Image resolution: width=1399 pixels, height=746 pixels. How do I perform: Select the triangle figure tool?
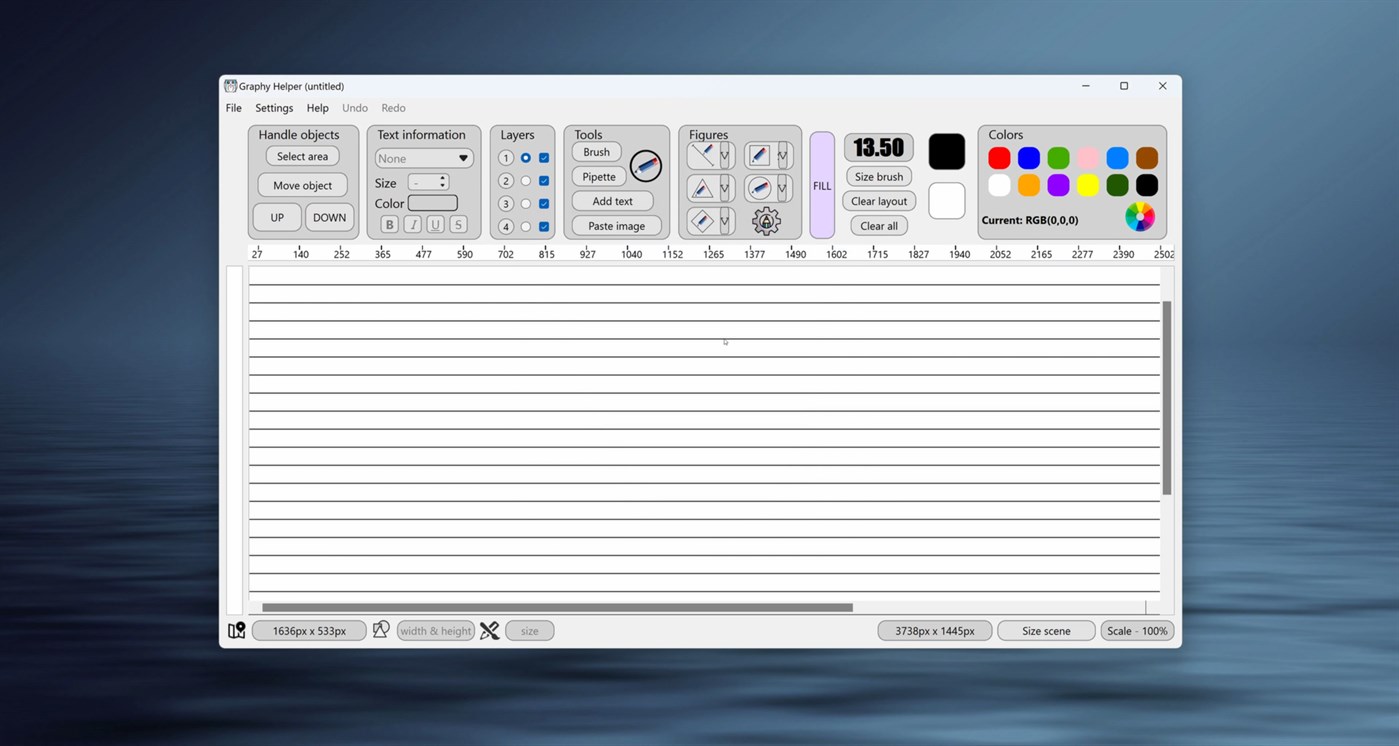(x=702, y=188)
